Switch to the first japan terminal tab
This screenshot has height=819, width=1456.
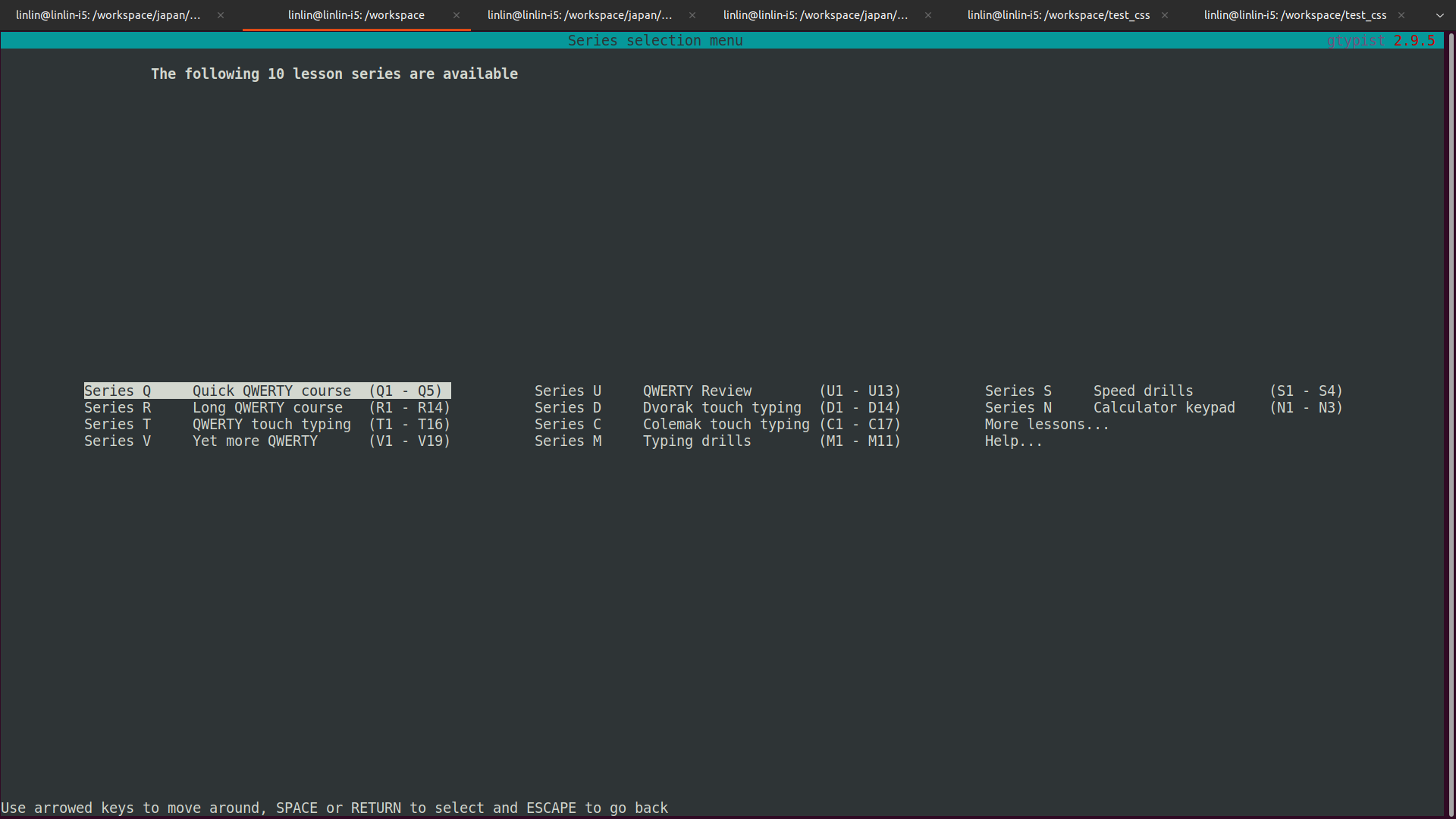click(x=108, y=15)
